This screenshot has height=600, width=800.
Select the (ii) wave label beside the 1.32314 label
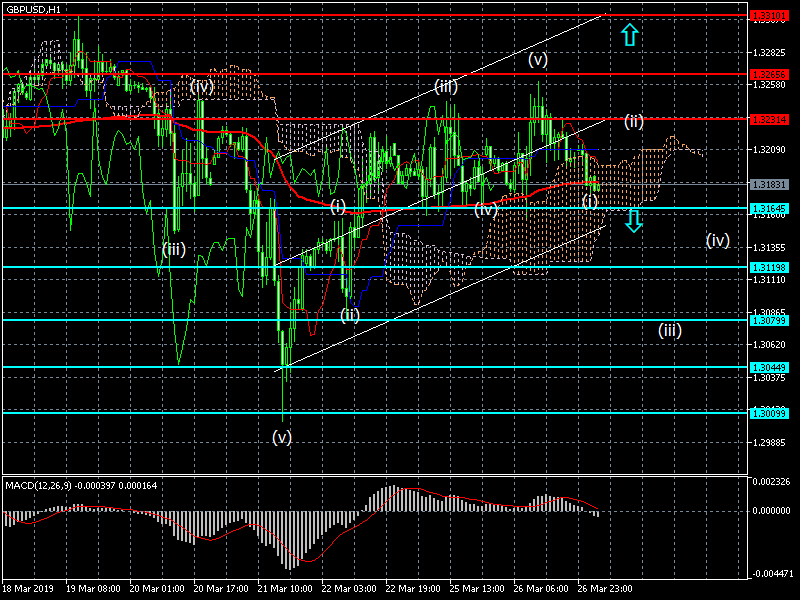click(x=634, y=121)
